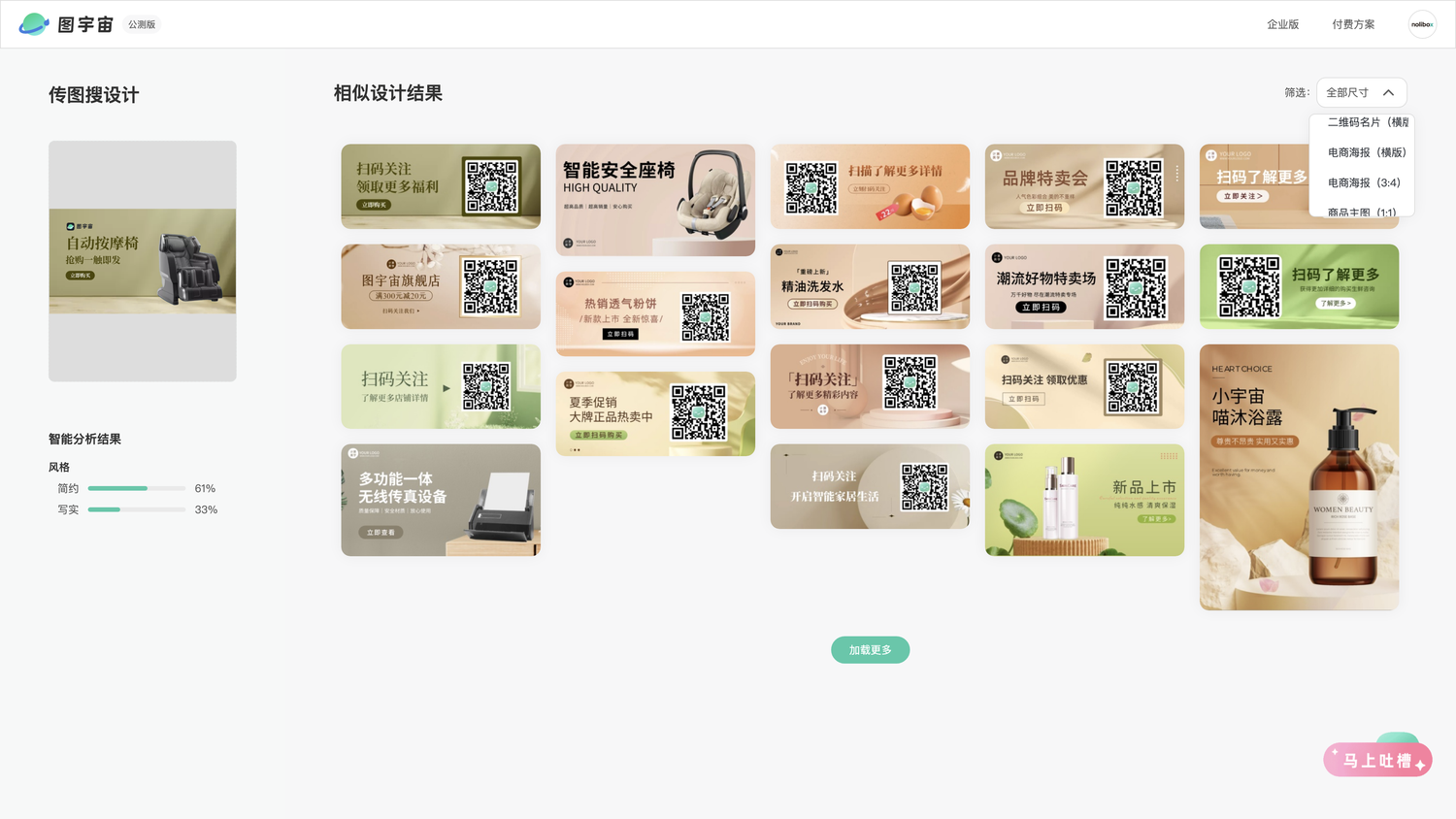Open the 多功能一体无线传真设备 design card
This screenshot has width=1456, height=819.
(x=441, y=500)
